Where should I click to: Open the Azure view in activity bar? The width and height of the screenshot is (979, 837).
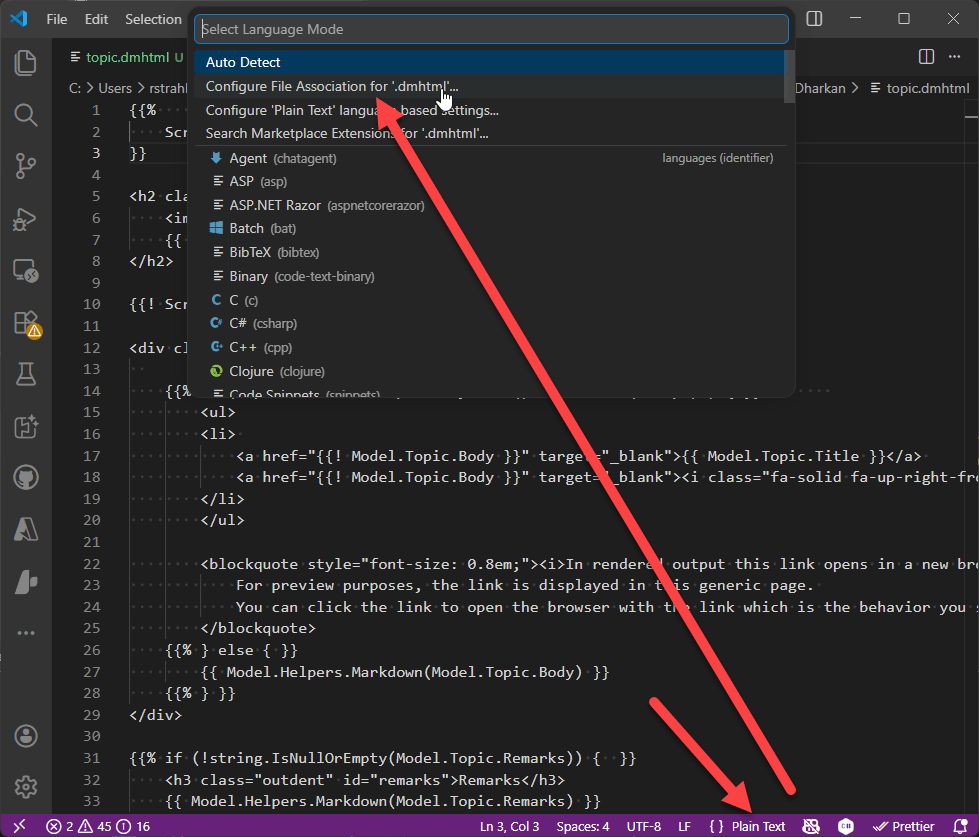(x=26, y=529)
